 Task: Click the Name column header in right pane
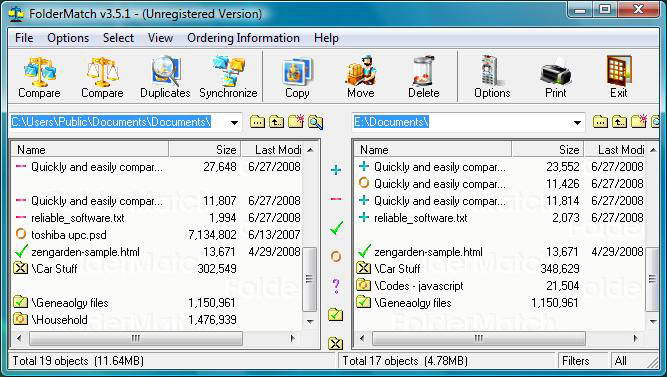coord(432,149)
